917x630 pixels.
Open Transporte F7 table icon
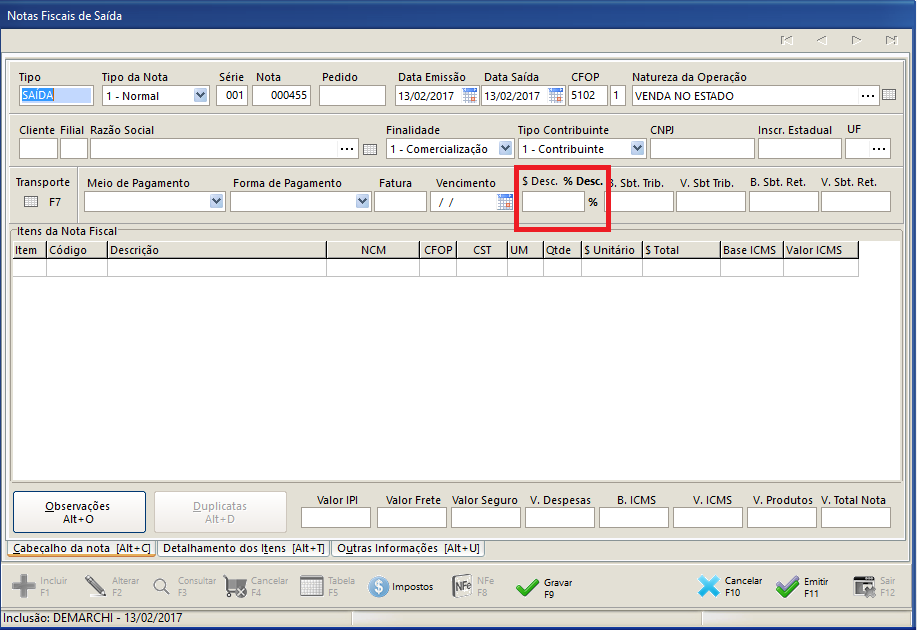click(x=31, y=202)
